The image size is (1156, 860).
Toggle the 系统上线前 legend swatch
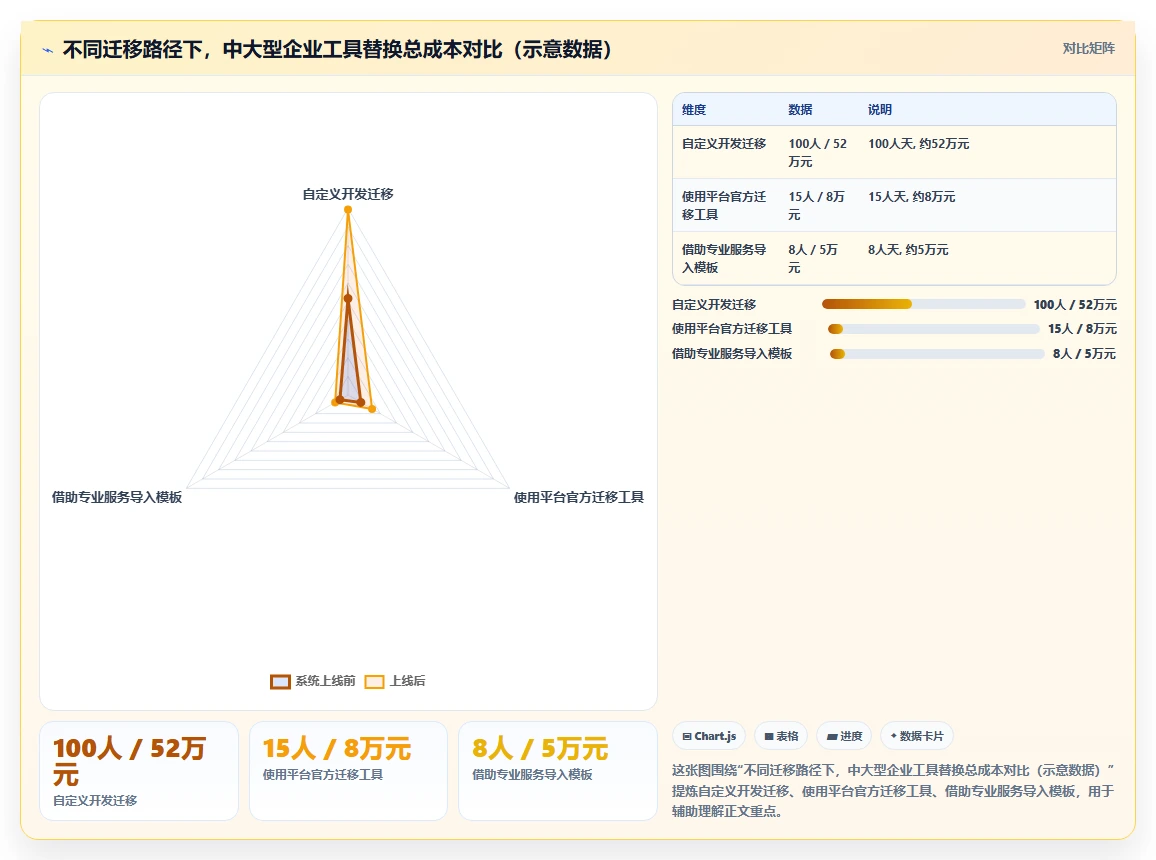(x=280, y=682)
